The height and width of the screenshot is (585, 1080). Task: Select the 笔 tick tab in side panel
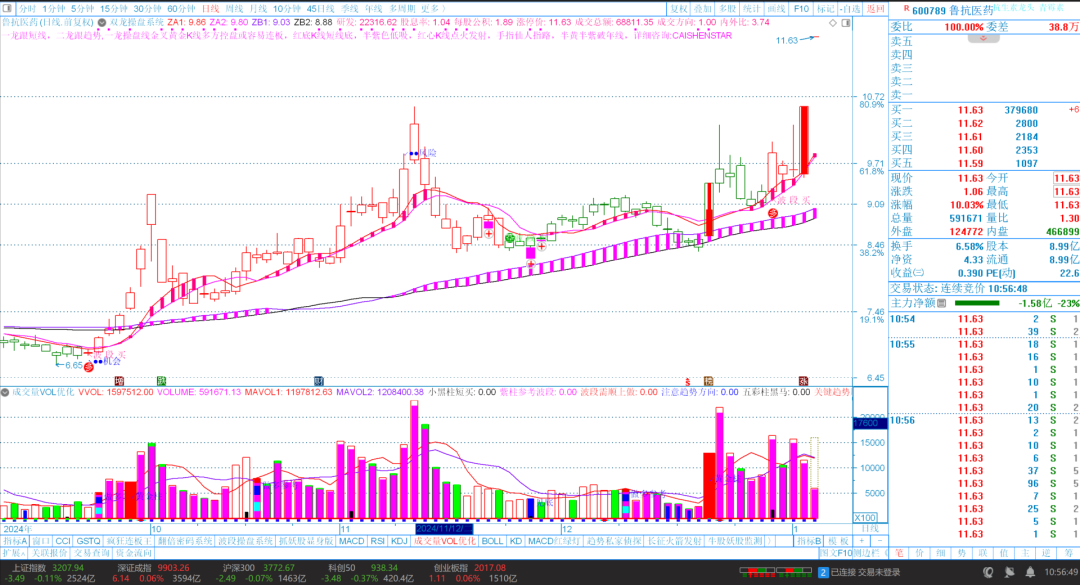[900, 553]
